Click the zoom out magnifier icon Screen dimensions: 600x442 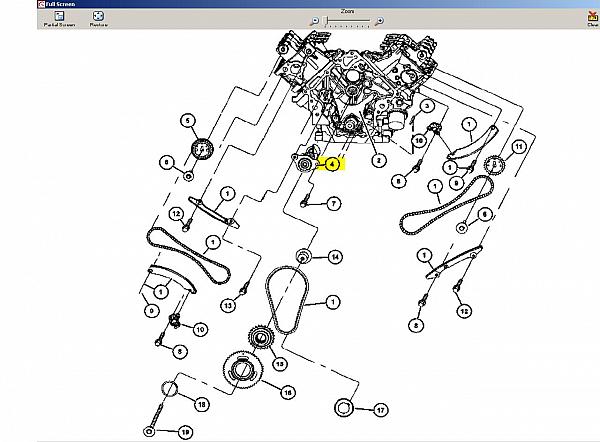pos(314,21)
